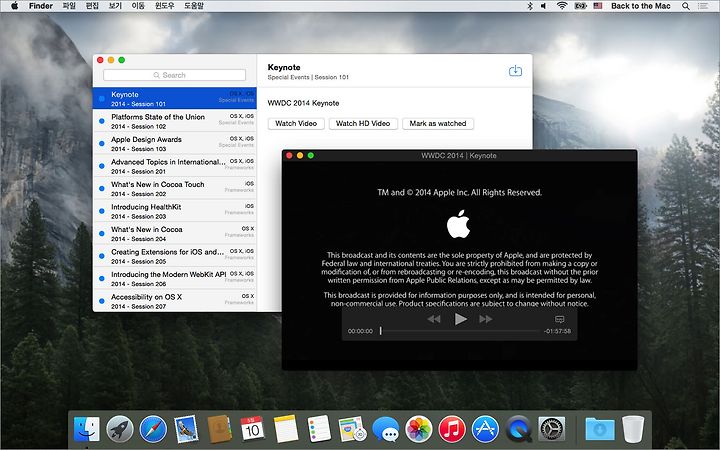Select What's New in Cocoa Session 204

[x=174, y=233]
